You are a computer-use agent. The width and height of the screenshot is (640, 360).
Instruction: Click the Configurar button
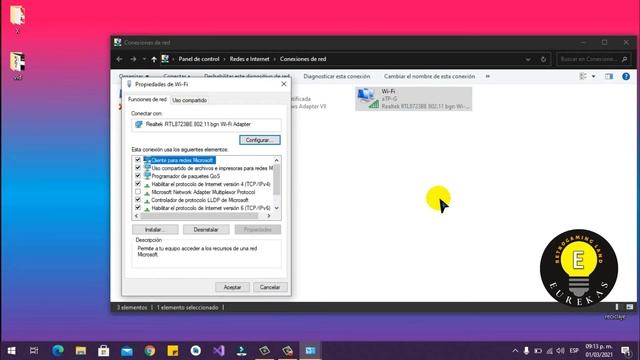point(260,140)
